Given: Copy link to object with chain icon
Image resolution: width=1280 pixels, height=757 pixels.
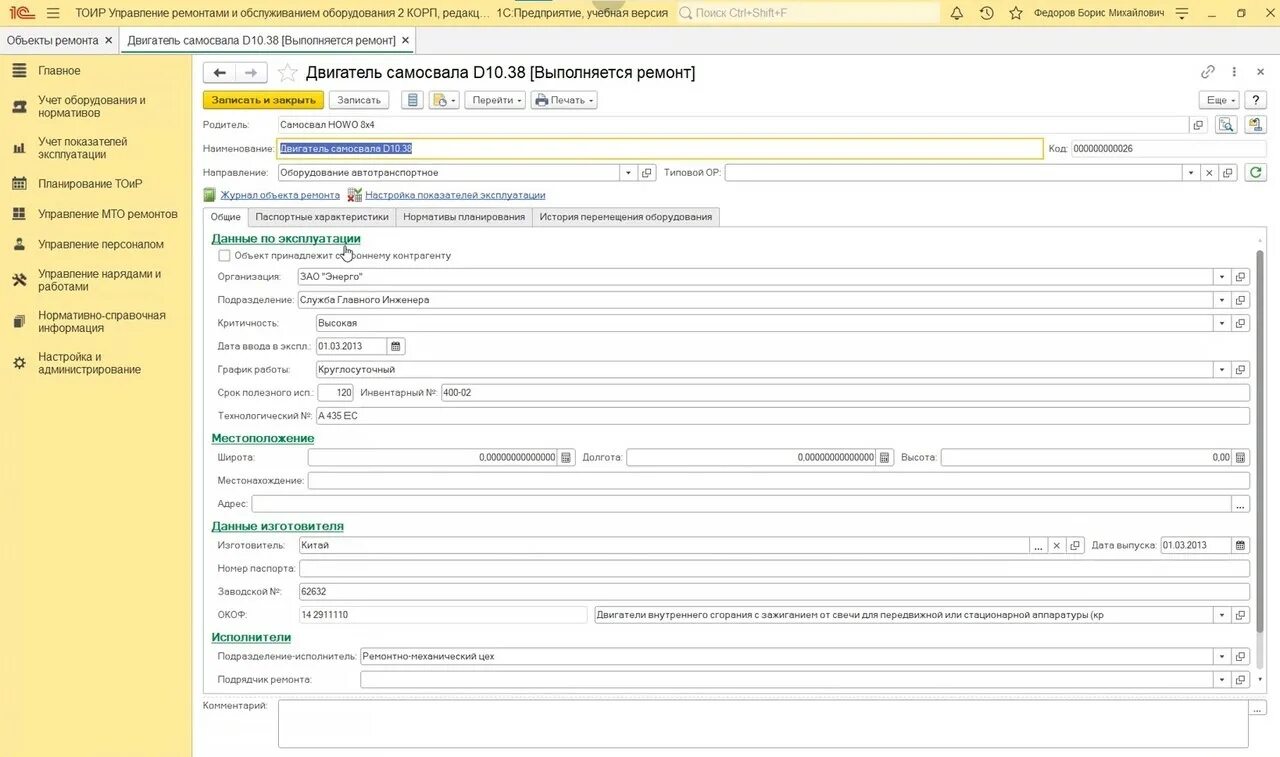Looking at the screenshot, I should 1208,72.
